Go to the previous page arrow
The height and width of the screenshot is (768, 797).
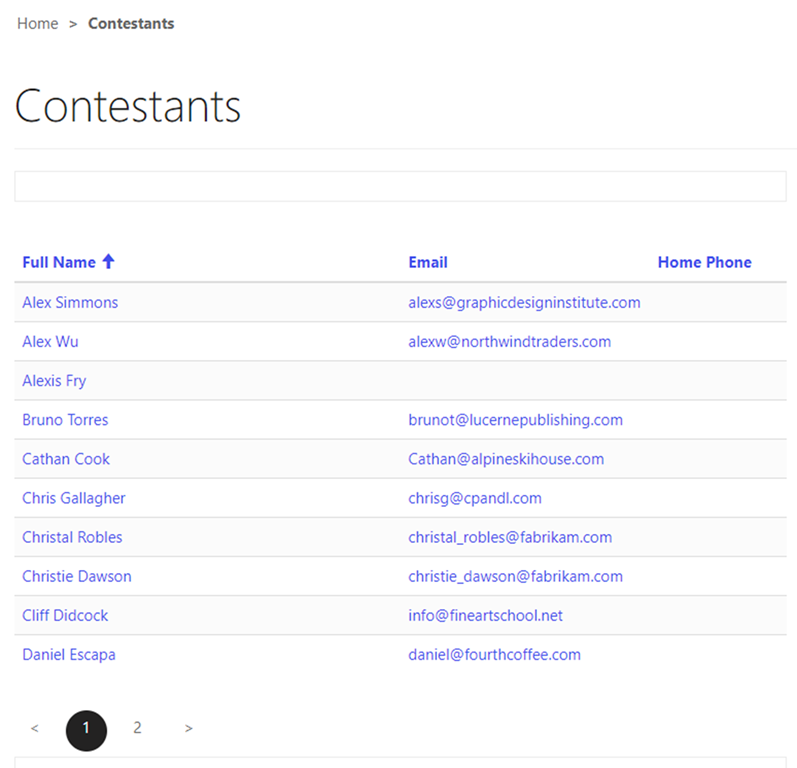(35, 729)
